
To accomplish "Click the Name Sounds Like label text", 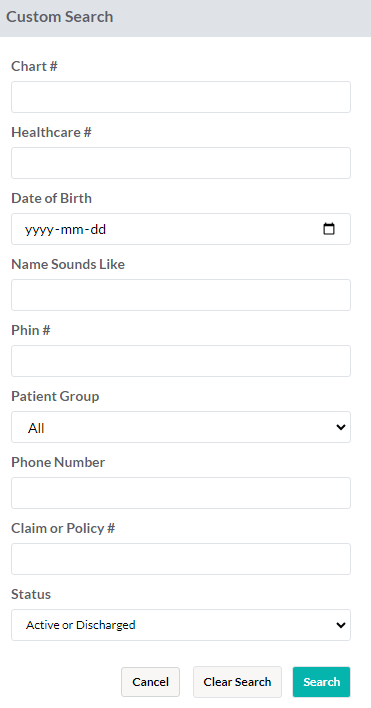I will 68,264.
